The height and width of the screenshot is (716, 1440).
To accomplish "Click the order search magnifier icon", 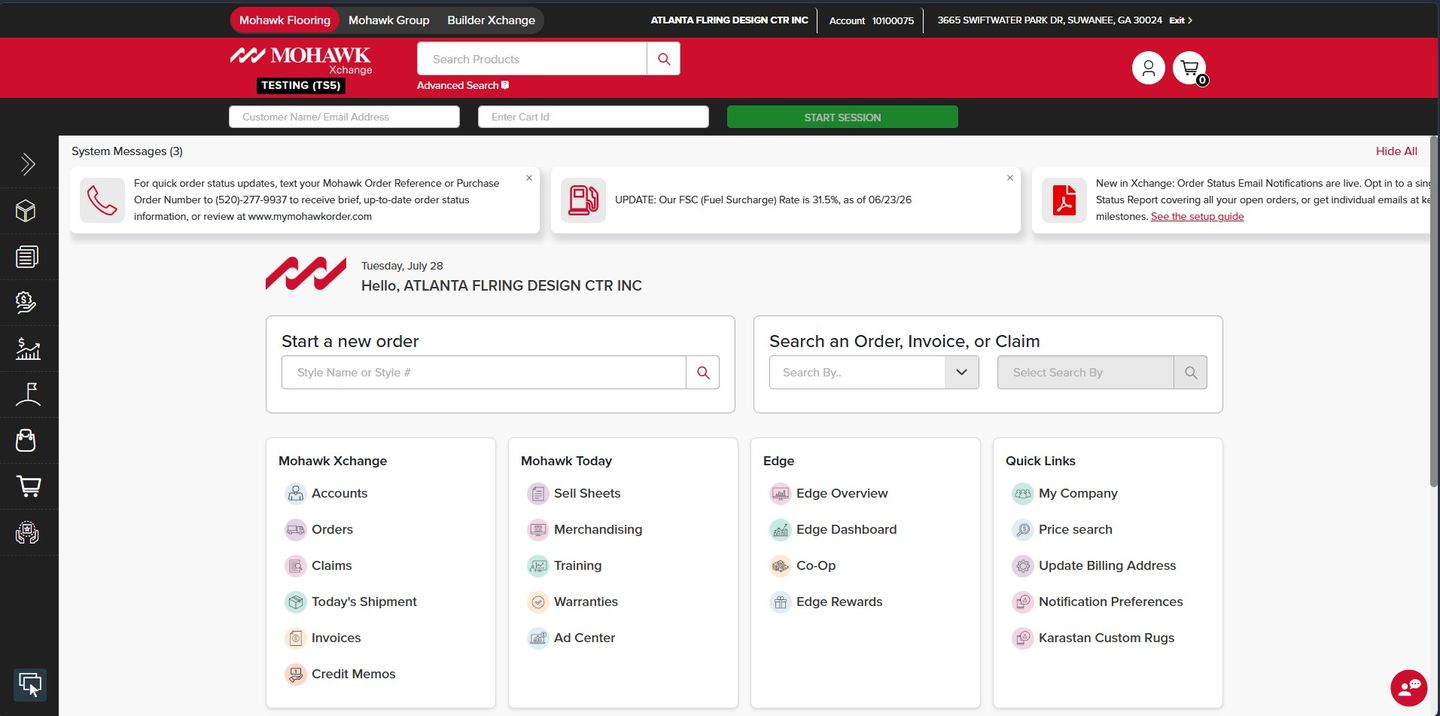I will point(1191,373).
